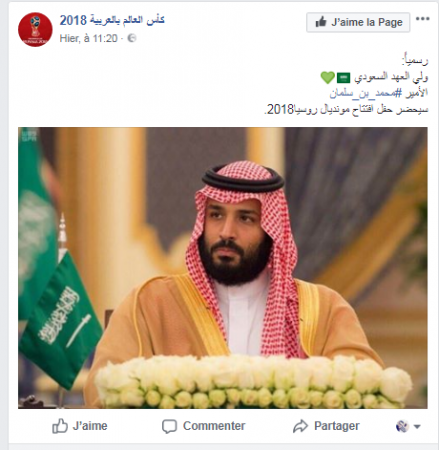
Task: Click the comment speech-bubble icon
Action: 169,426
